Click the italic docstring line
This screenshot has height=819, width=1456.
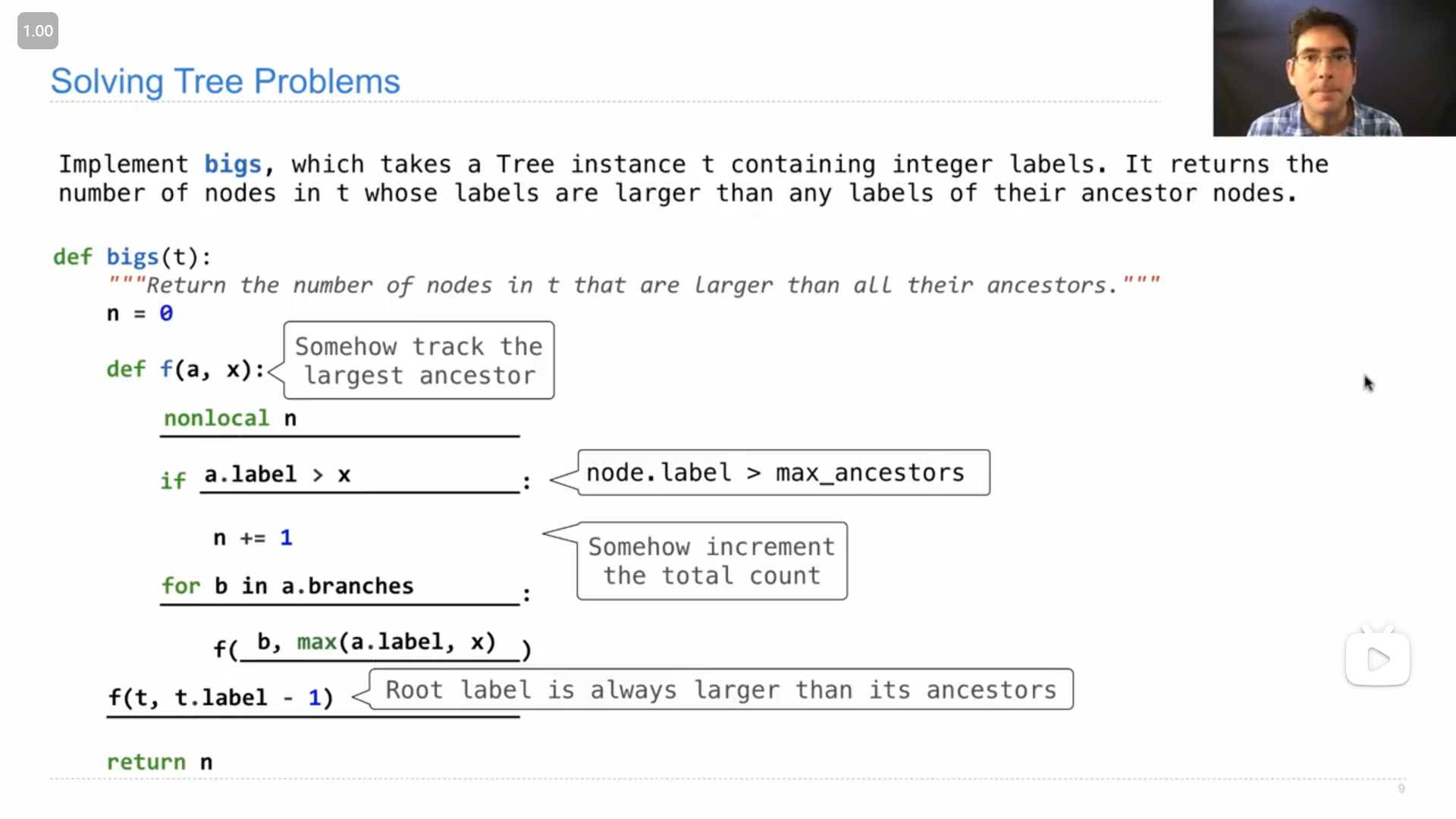click(634, 286)
